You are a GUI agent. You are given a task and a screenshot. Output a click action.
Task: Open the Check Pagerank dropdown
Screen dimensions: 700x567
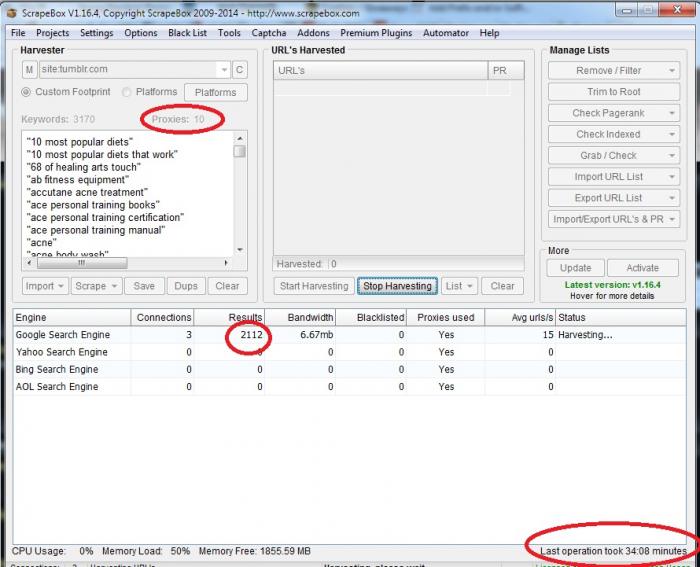(614, 113)
